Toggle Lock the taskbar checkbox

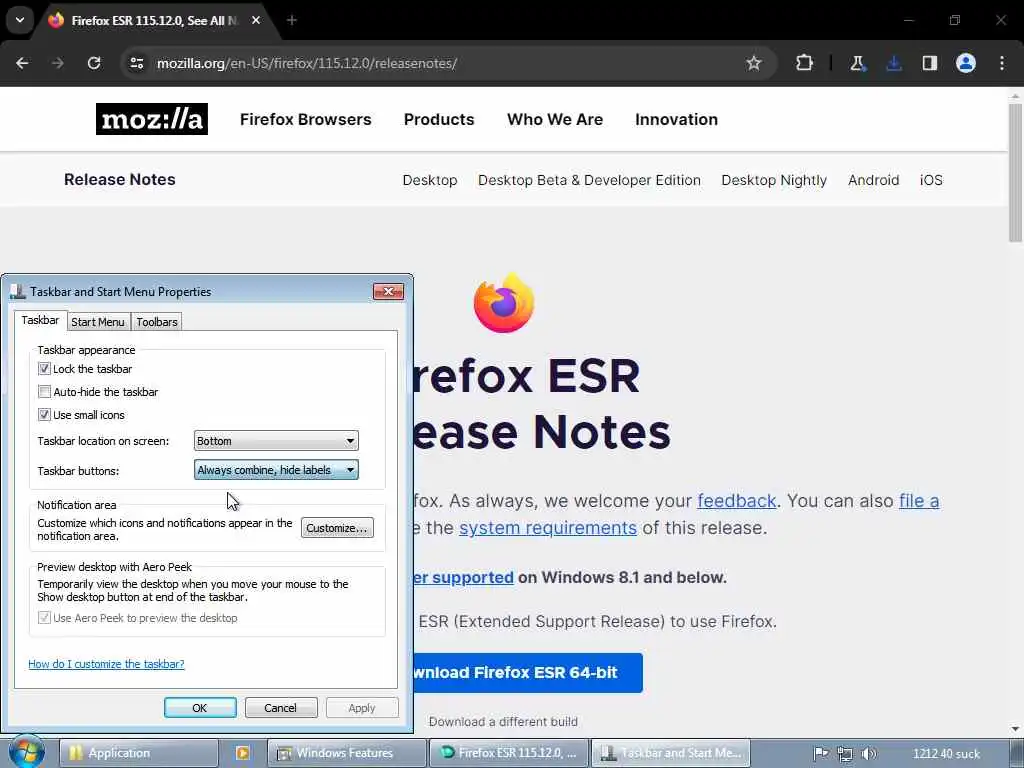point(44,369)
